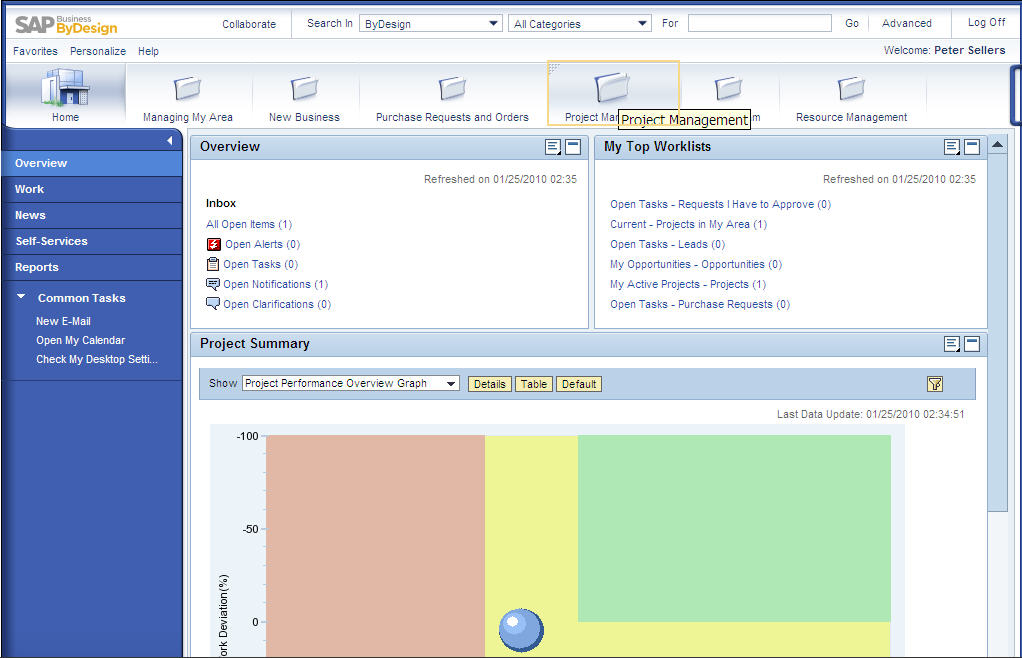The height and width of the screenshot is (658, 1022).
Task: Open the Resource Management folder
Action: 851,98
